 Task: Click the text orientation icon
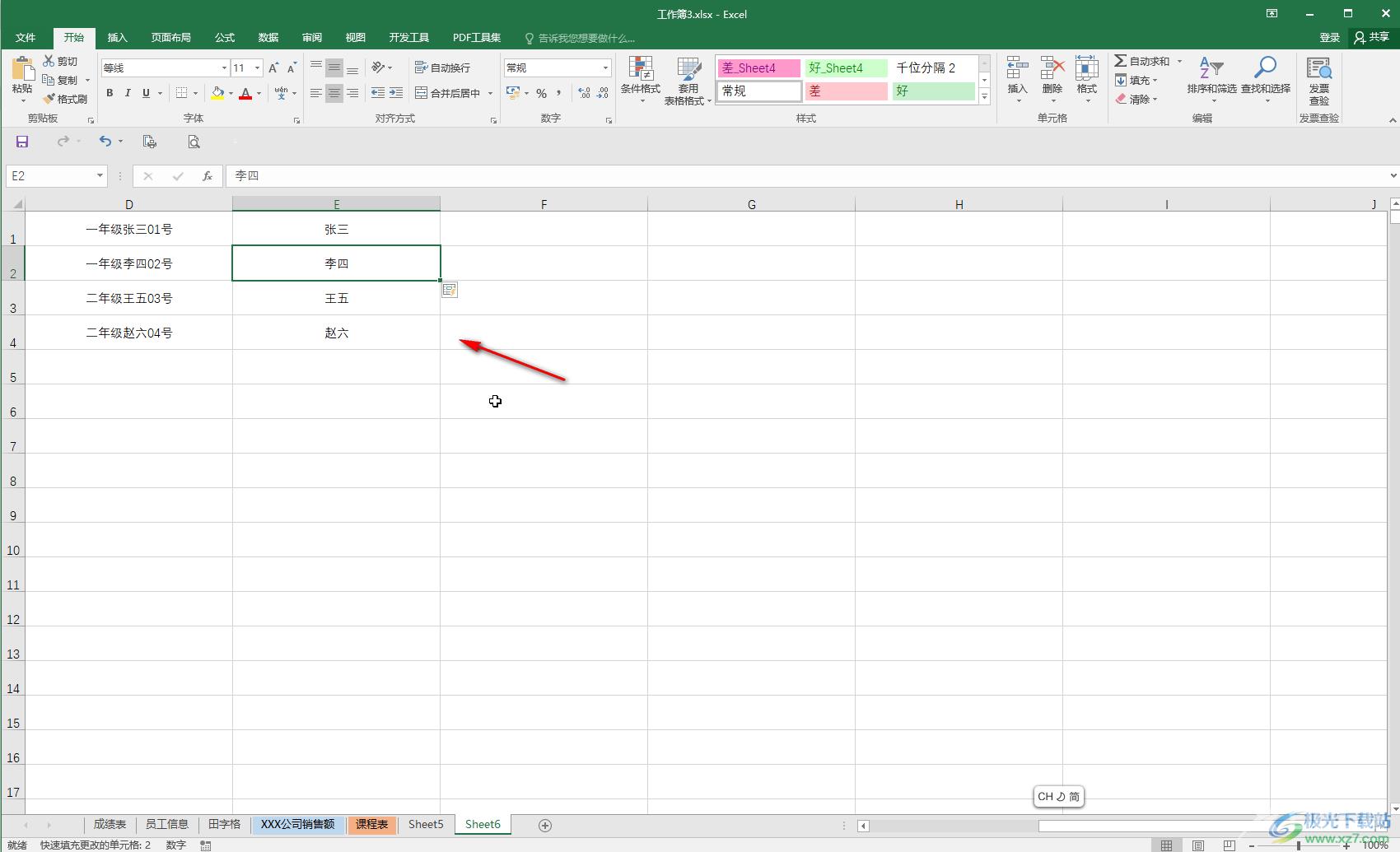pos(378,68)
